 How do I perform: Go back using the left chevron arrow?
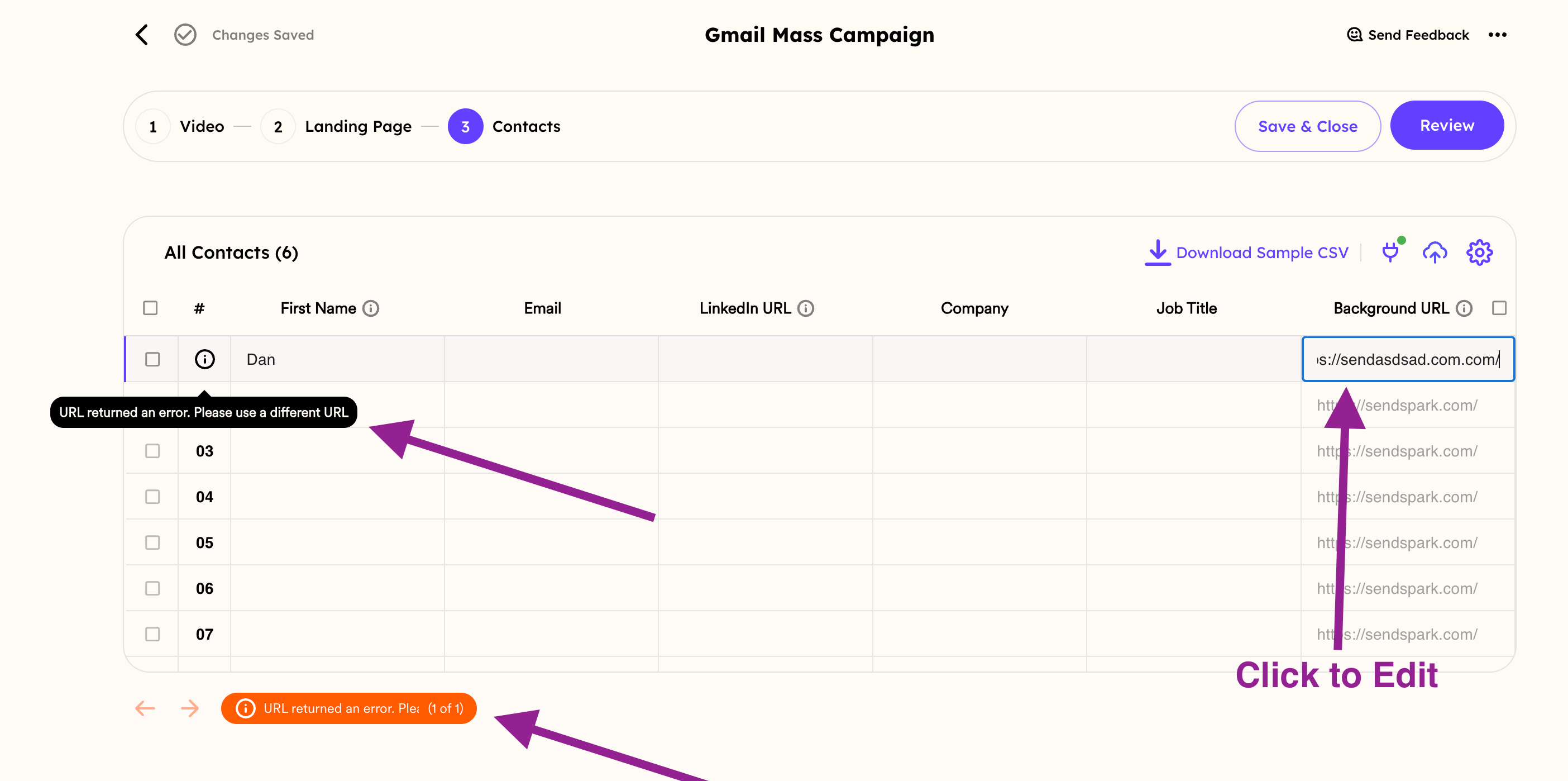142,35
